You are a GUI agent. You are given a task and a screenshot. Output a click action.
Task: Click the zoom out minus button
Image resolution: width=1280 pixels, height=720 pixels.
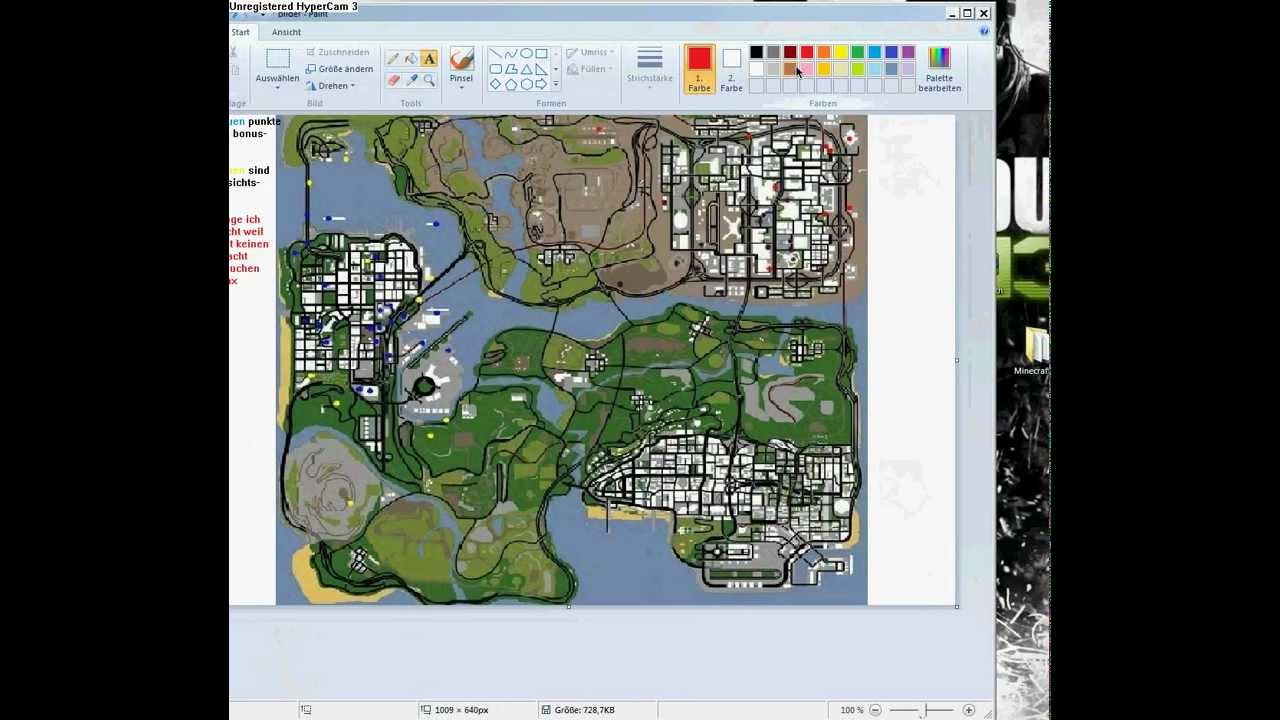(x=875, y=710)
